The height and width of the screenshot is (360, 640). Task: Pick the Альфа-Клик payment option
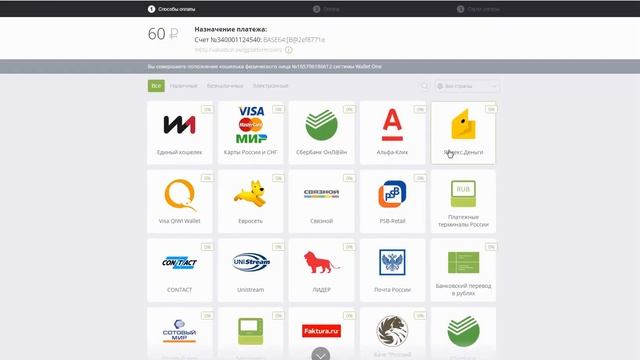pos(392,133)
